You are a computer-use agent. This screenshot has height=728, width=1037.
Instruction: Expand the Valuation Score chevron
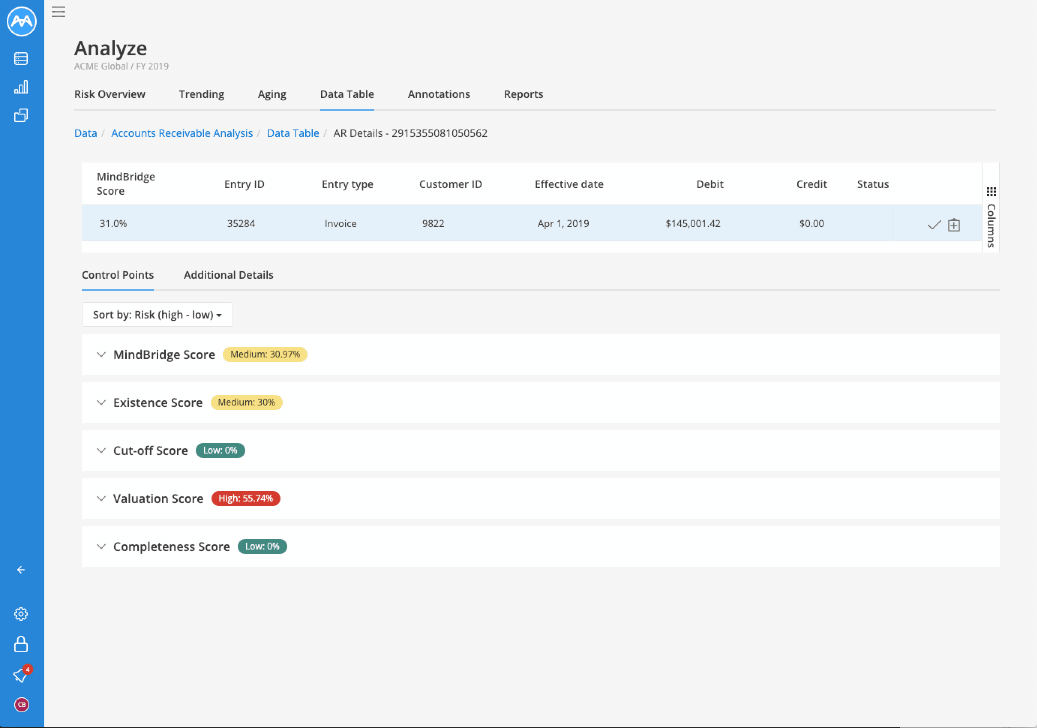click(x=101, y=499)
